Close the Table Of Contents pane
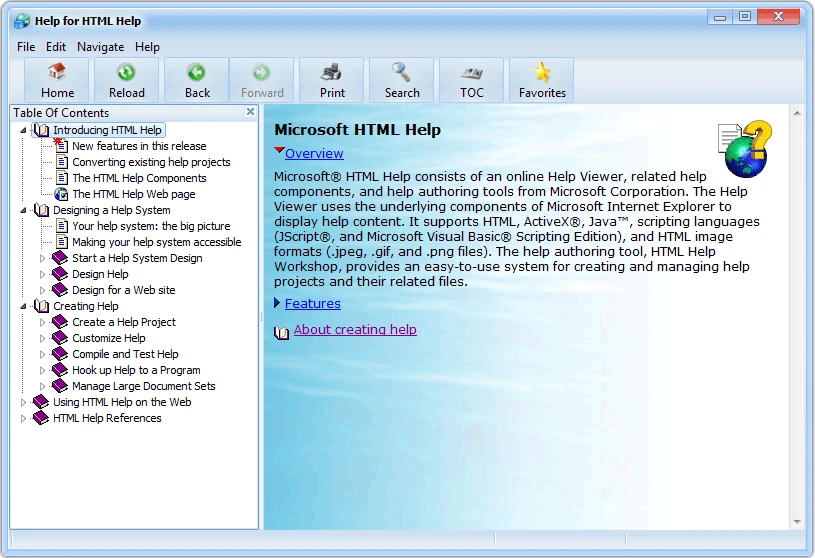815x558 pixels. pos(251,112)
